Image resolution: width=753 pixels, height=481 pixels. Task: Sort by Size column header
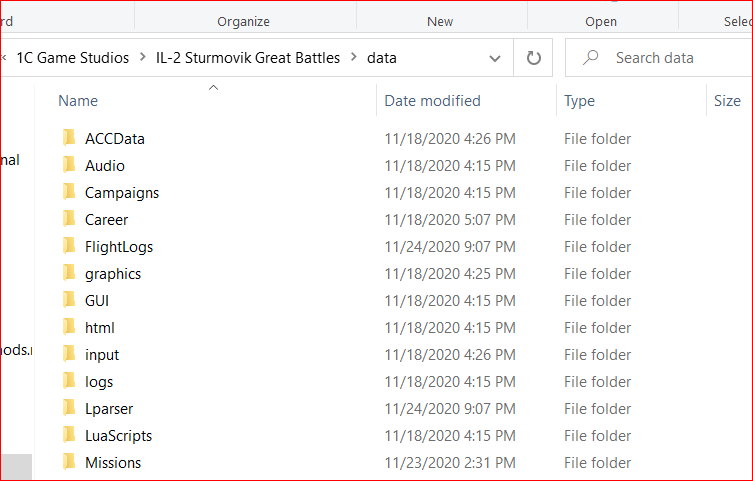point(727,101)
